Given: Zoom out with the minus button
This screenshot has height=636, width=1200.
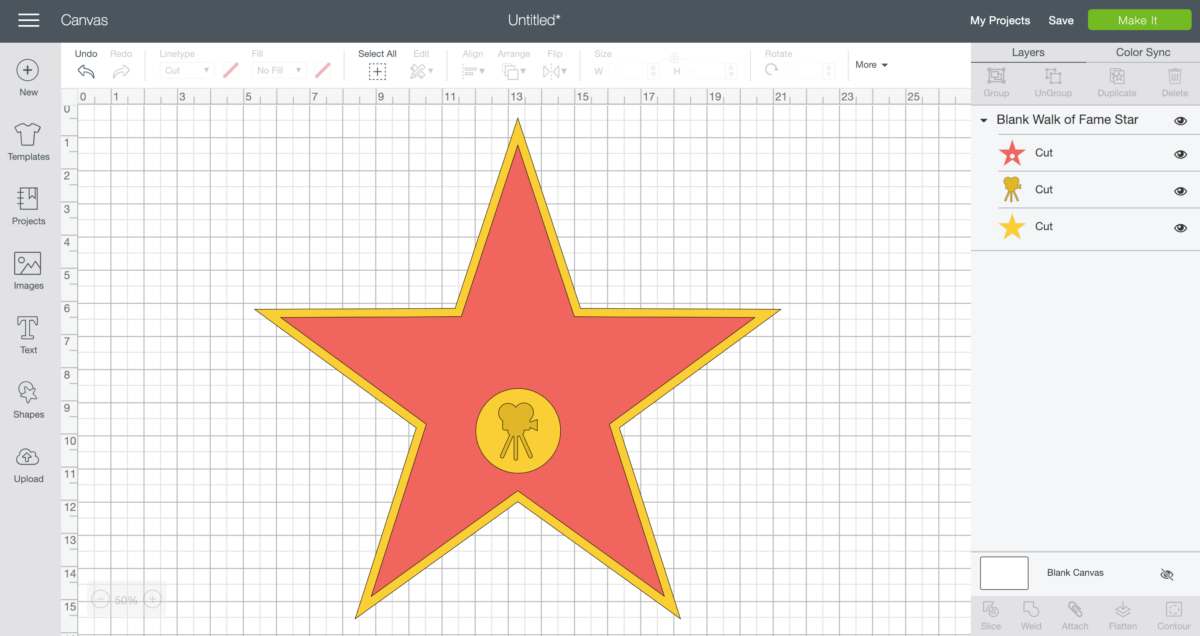Looking at the screenshot, I should click(100, 599).
